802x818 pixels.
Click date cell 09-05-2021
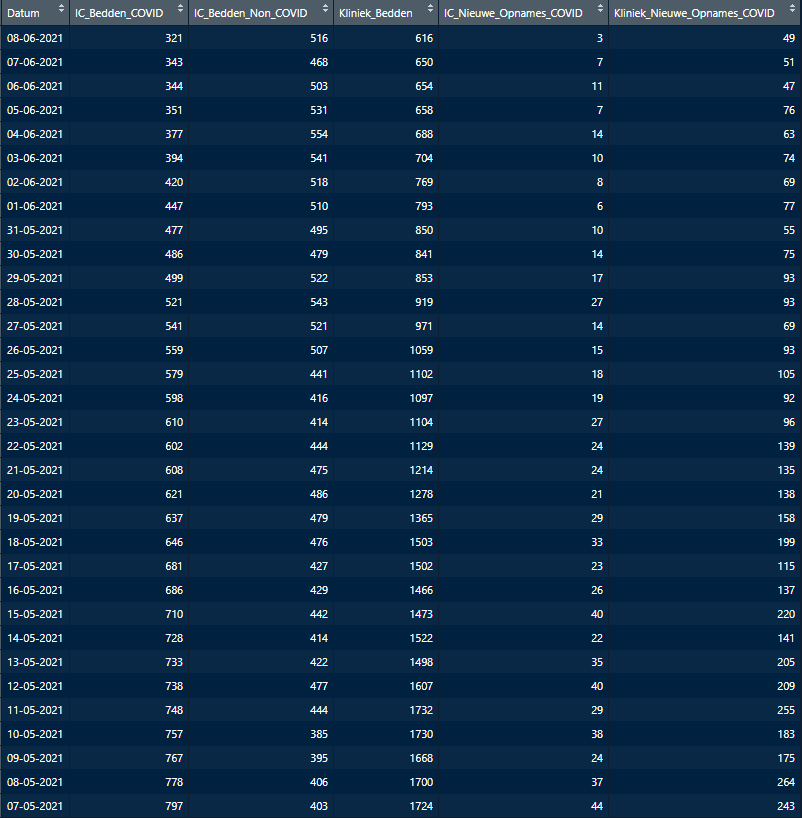pyautogui.click(x=35, y=758)
